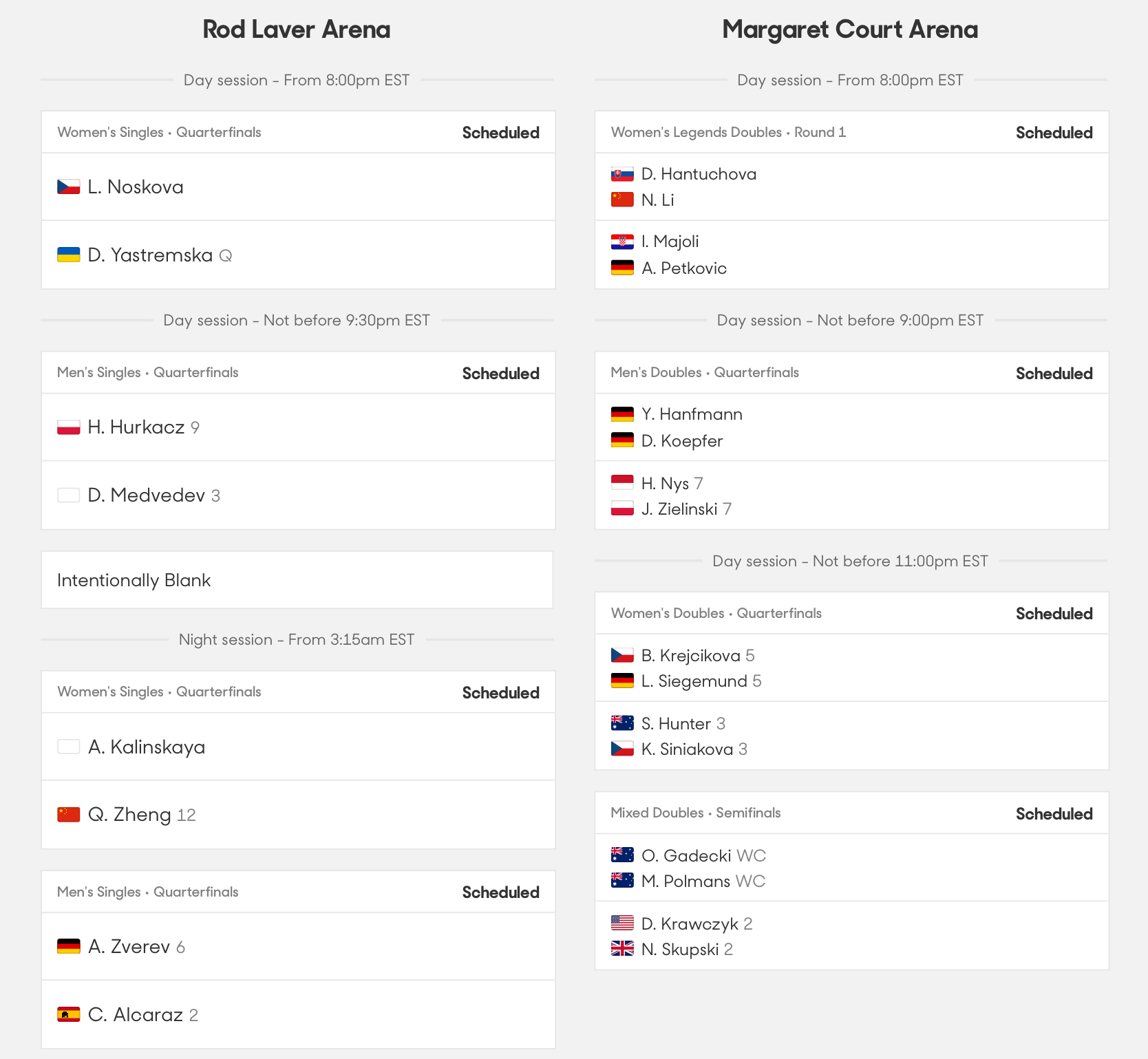Click the China flag beside Q. Zheng
The width and height of the screenshot is (1148, 1059).
coord(69,815)
